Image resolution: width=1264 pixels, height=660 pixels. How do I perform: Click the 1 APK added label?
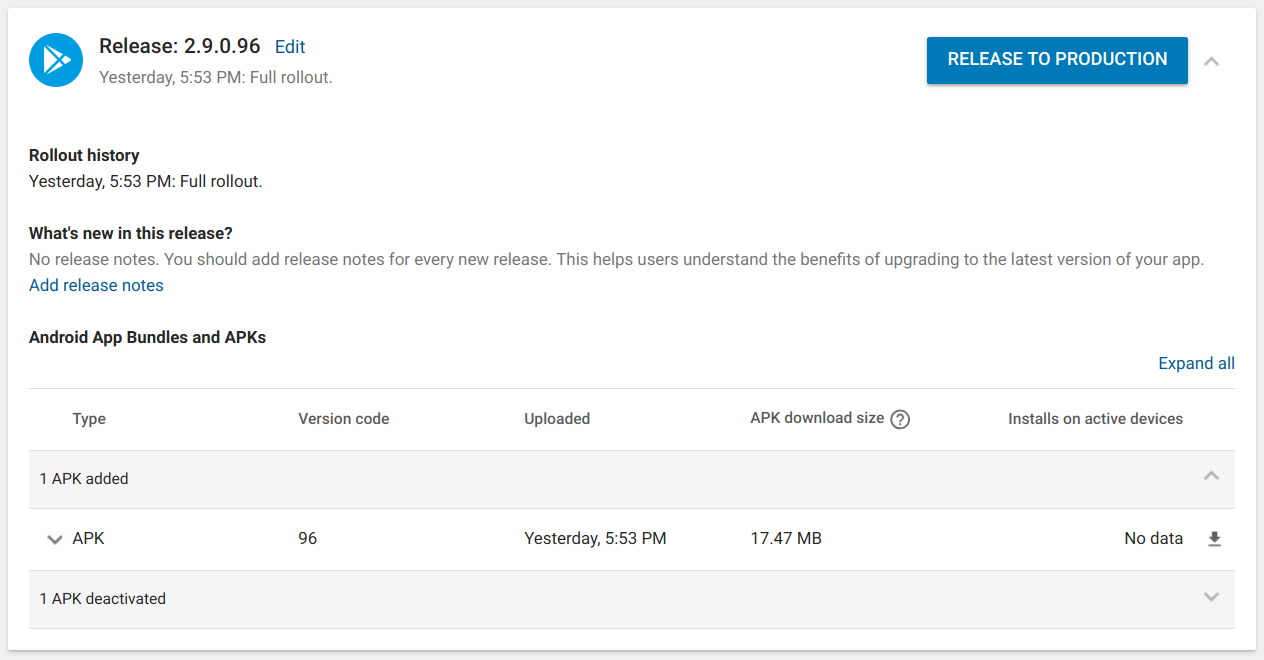(84, 478)
